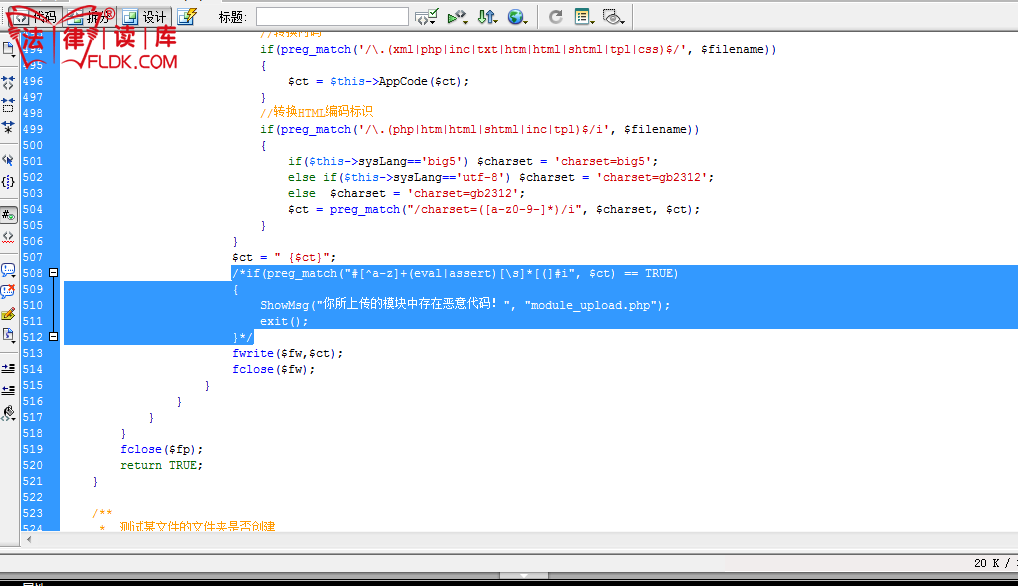1018x586 pixels.
Task: Switch to 设计 (Design) view
Action: 145,17
